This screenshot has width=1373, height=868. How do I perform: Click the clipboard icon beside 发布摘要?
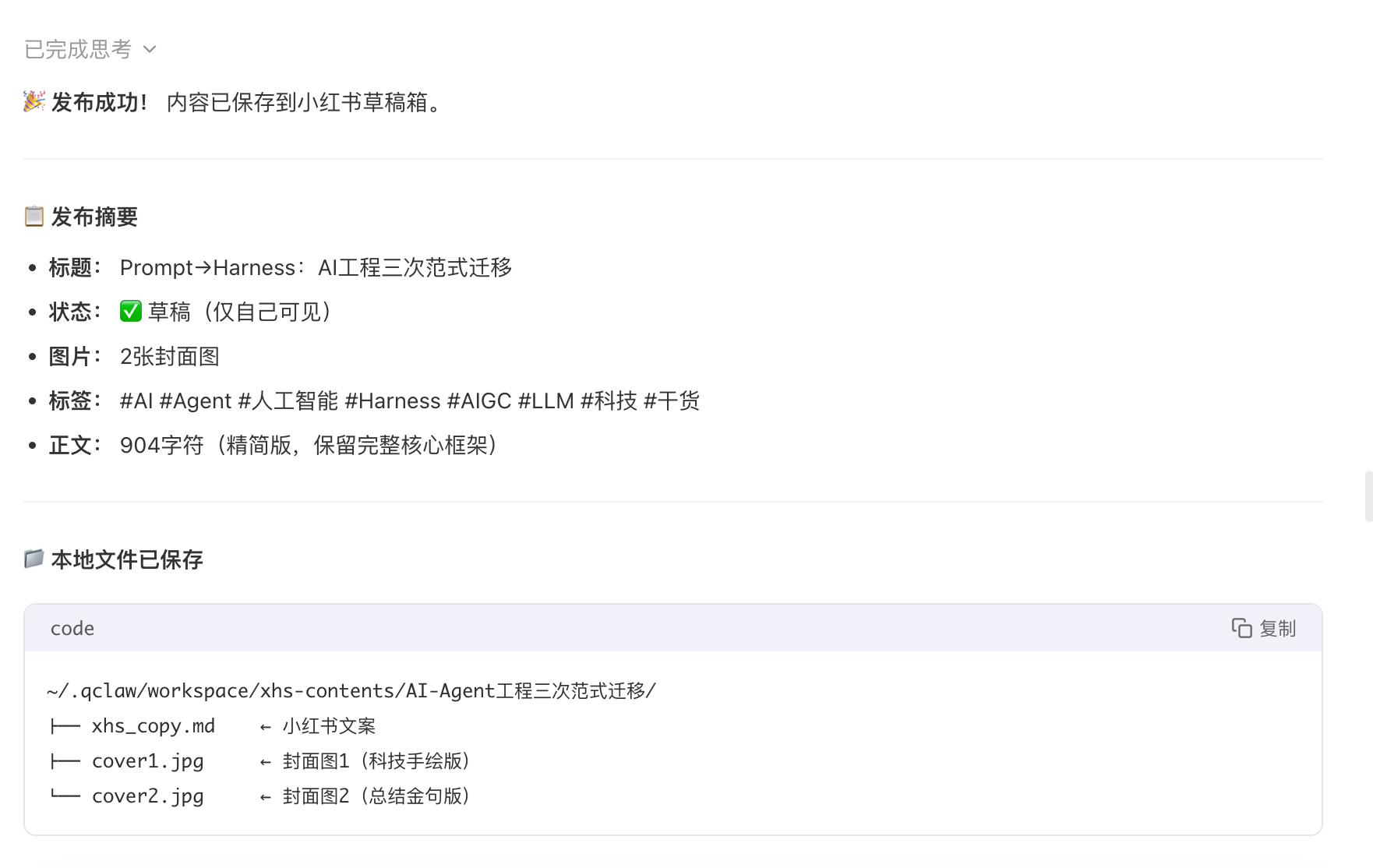point(34,216)
